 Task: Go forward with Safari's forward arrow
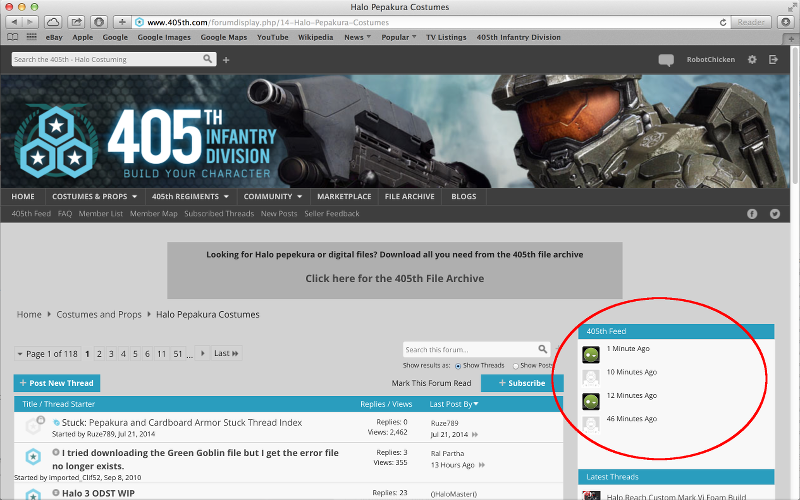(31, 22)
